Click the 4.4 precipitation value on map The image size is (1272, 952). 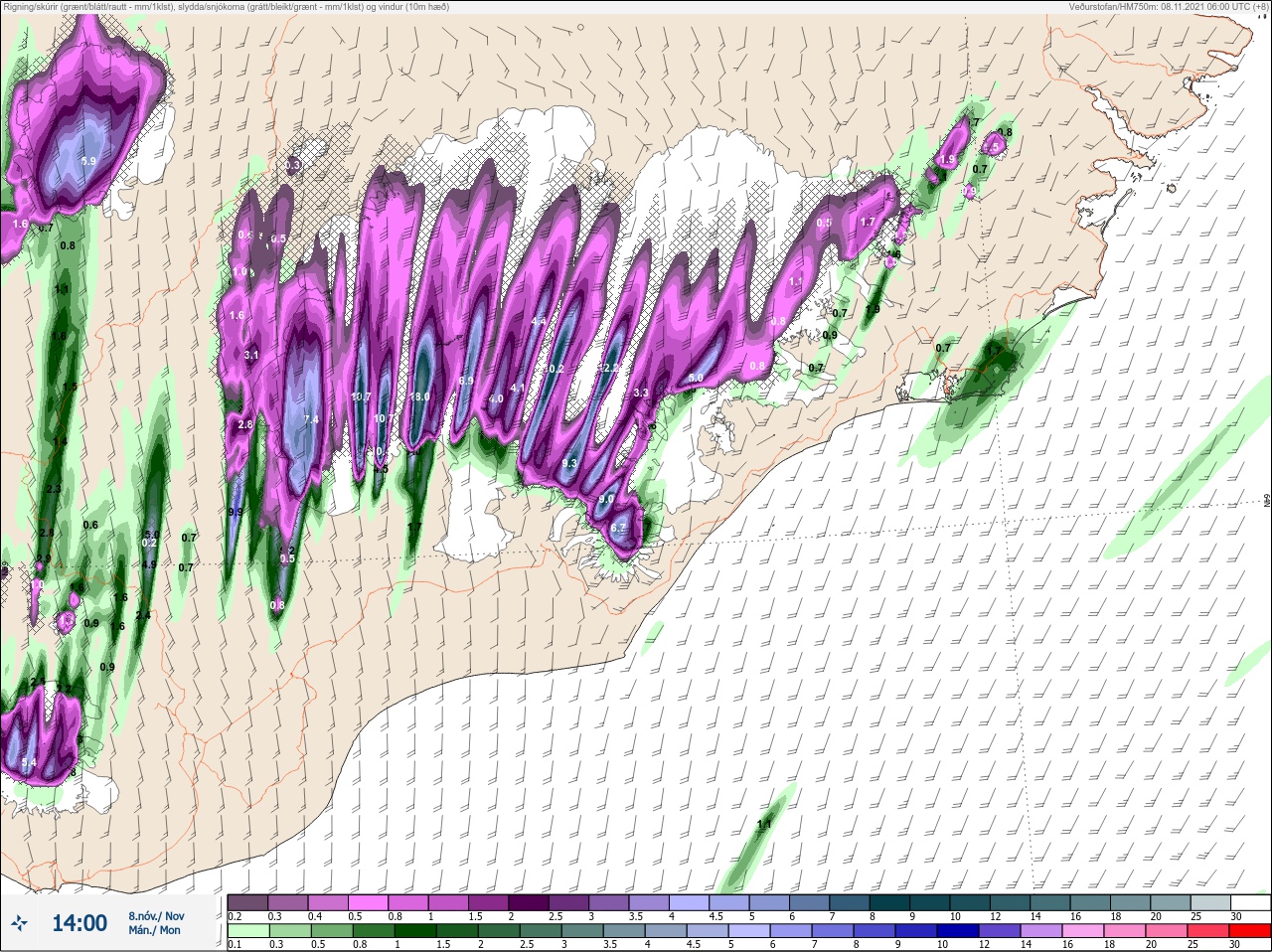coord(539,322)
